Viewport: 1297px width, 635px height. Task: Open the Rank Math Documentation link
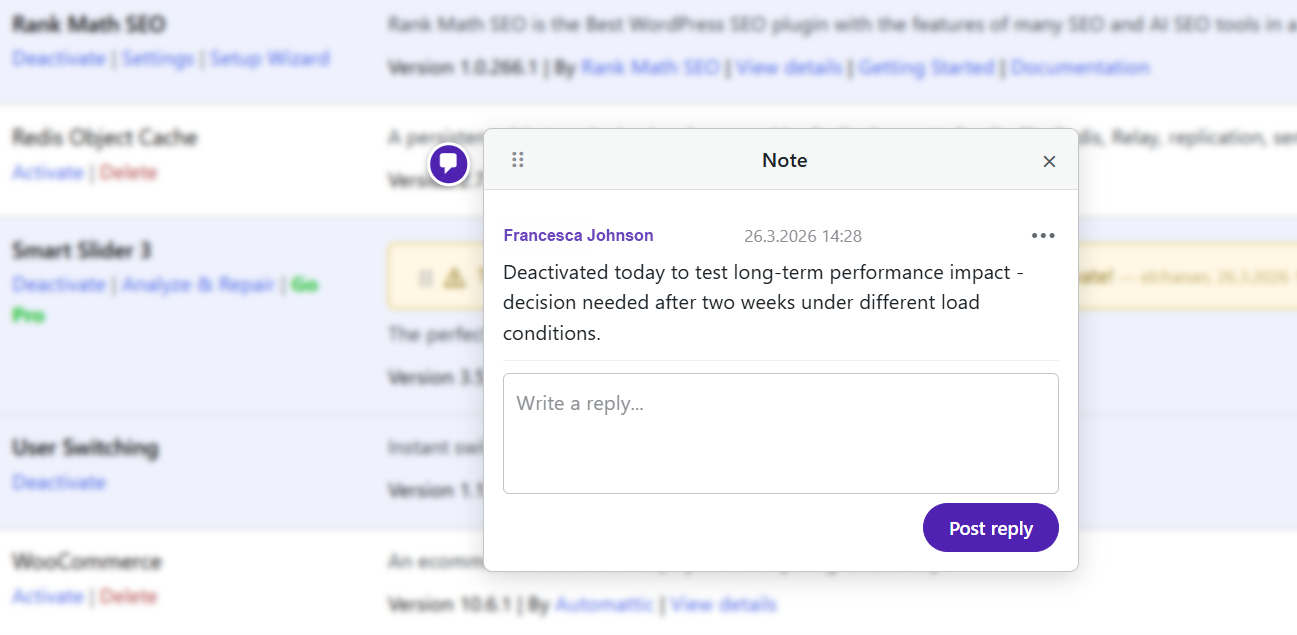[x=1079, y=67]
